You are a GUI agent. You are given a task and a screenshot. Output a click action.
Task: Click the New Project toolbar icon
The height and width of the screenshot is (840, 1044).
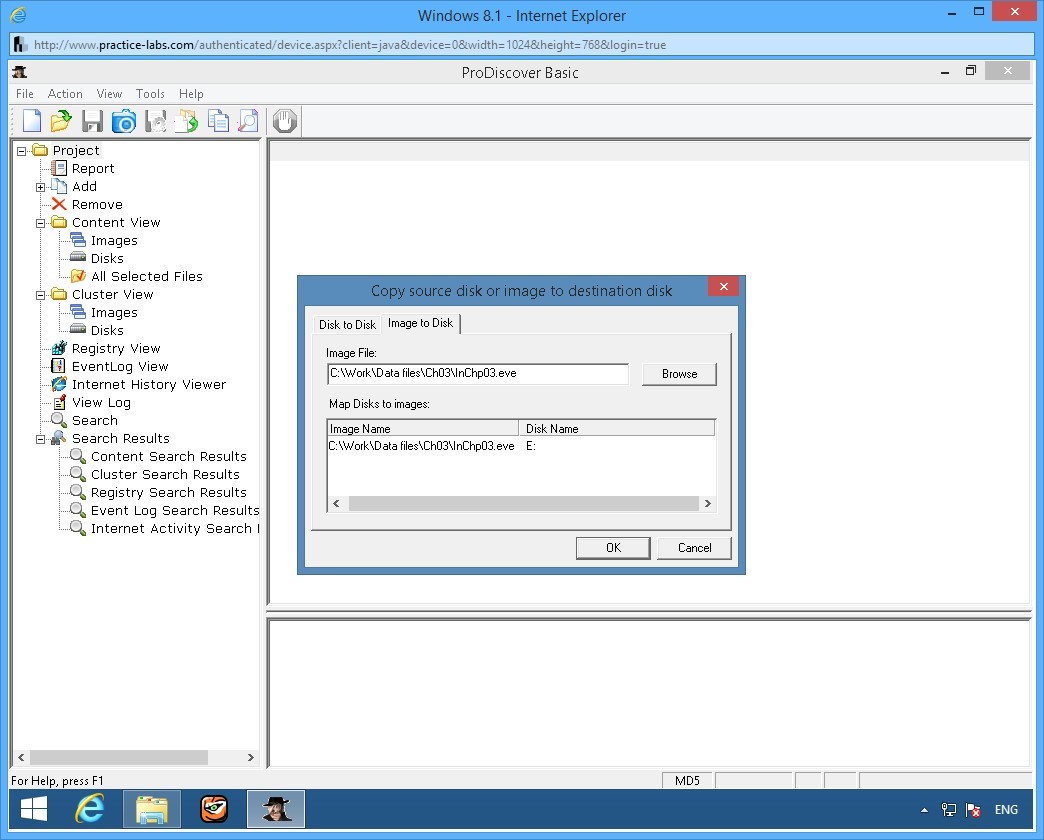(32, 122)
